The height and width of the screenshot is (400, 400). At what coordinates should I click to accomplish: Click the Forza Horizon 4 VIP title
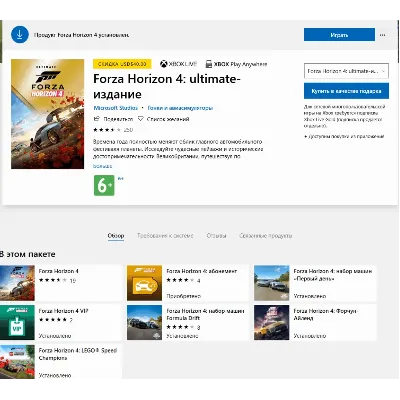(63, 311)
